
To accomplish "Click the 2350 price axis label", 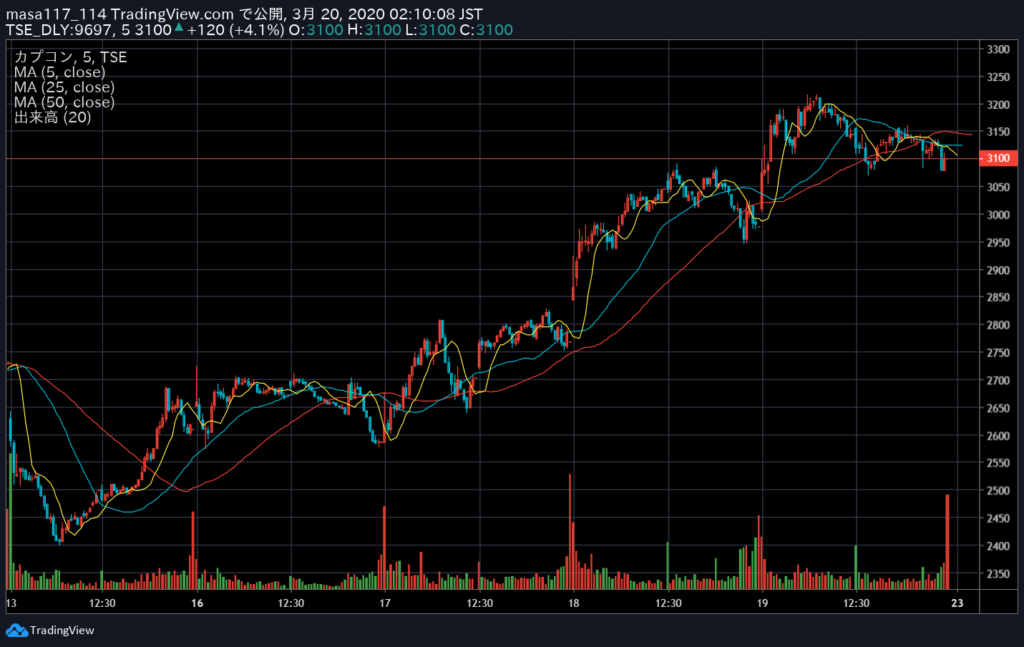I will pyautogui.click(x=998, y=574).
